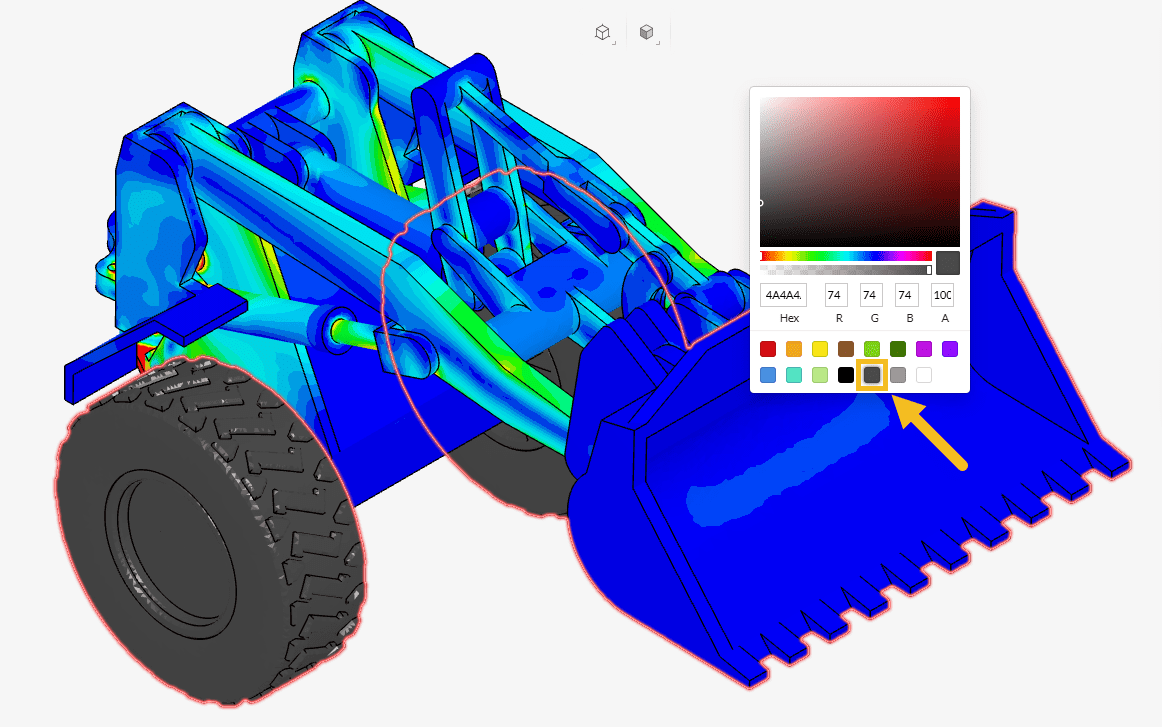This screenshot has width=1162, height=727.
Task: Select the white preset swatch
Action: pyautogui.click(x=924, y=375)
